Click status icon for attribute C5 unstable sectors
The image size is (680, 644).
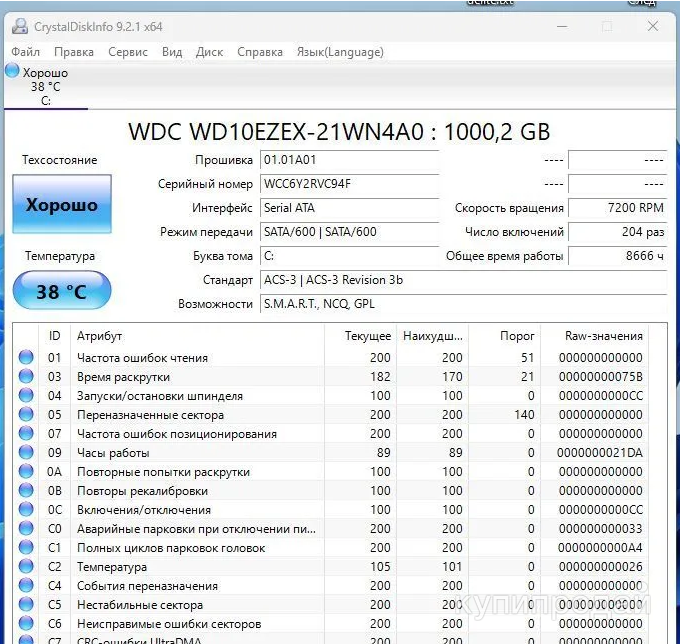pos(26,605)
